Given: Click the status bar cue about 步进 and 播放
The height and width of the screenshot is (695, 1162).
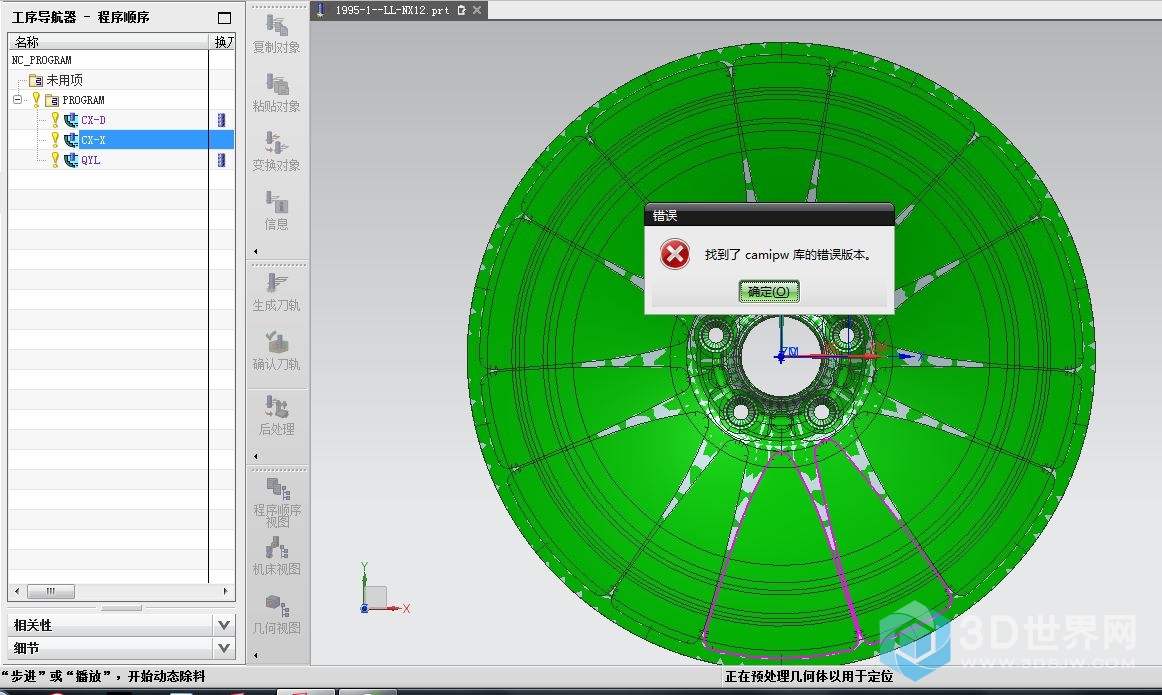Looking at the screenshot, I should click(x=103, y=676).
